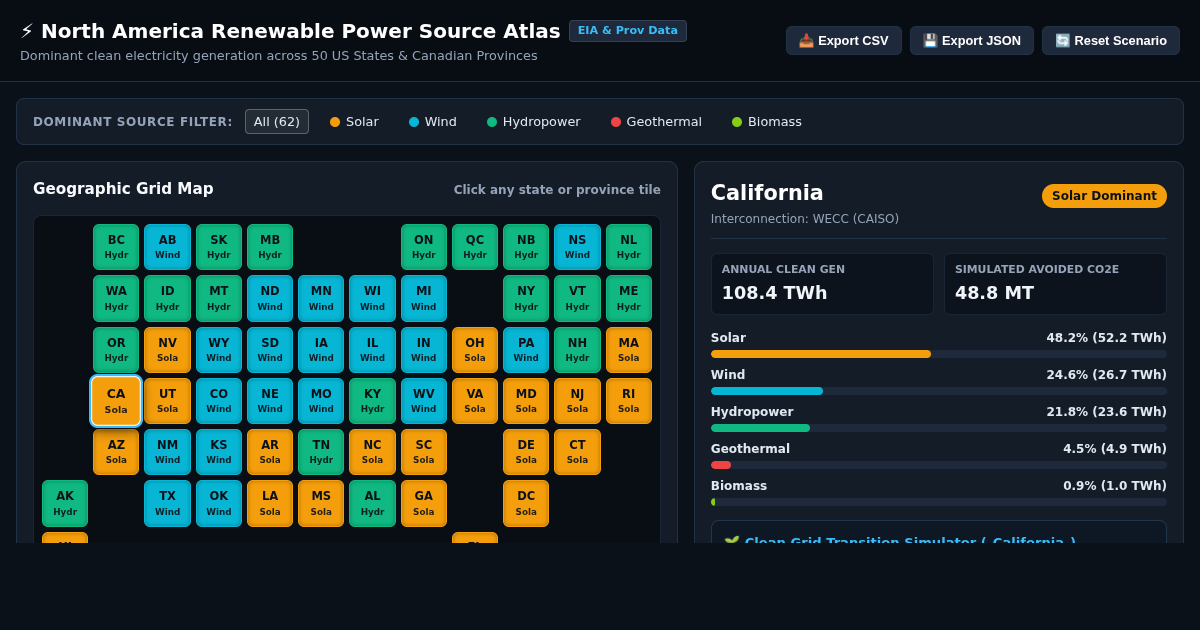Select the NS province tile
The height and width of the screenshot is (630, 1200).
tap(577, 247)
